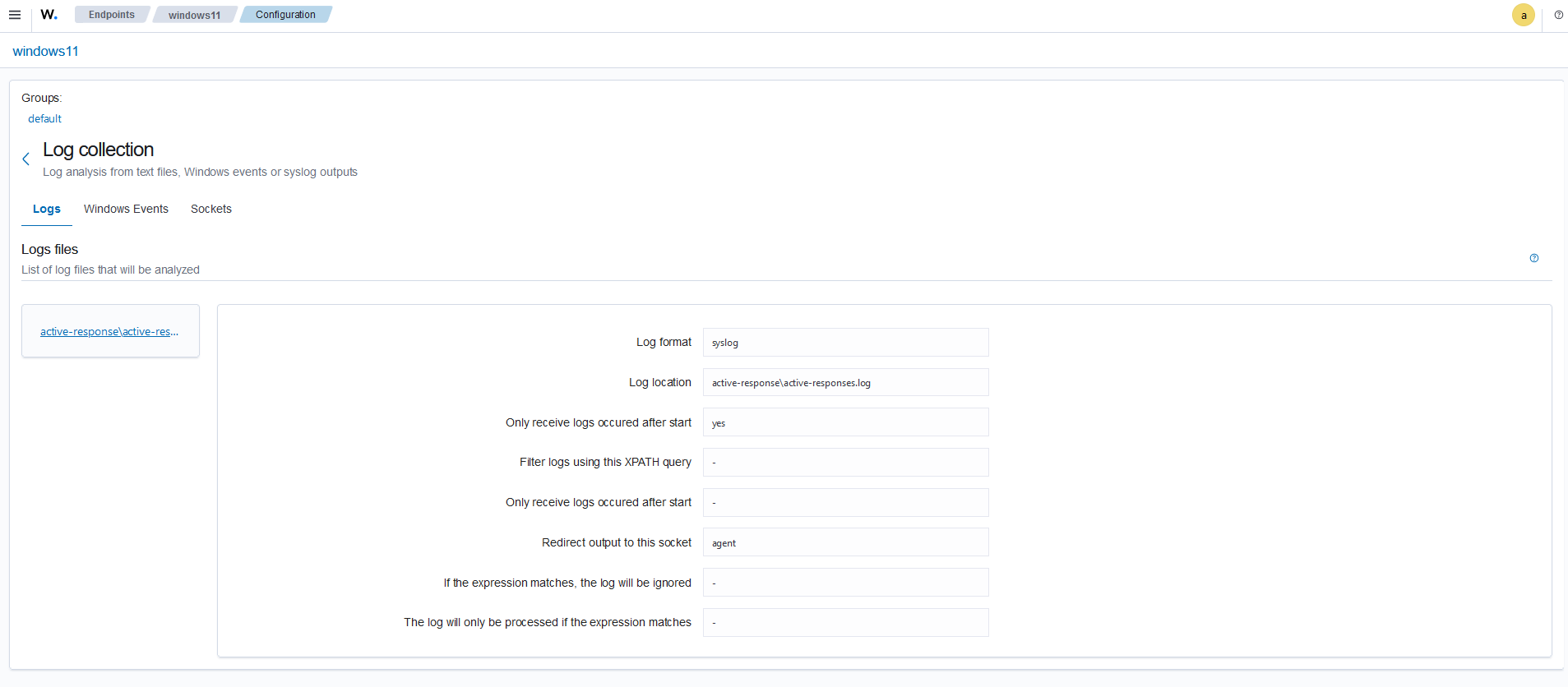Open the hamburger navigation menu
The width and height of the screenshot is (1568, 687).
pos(14,15)
